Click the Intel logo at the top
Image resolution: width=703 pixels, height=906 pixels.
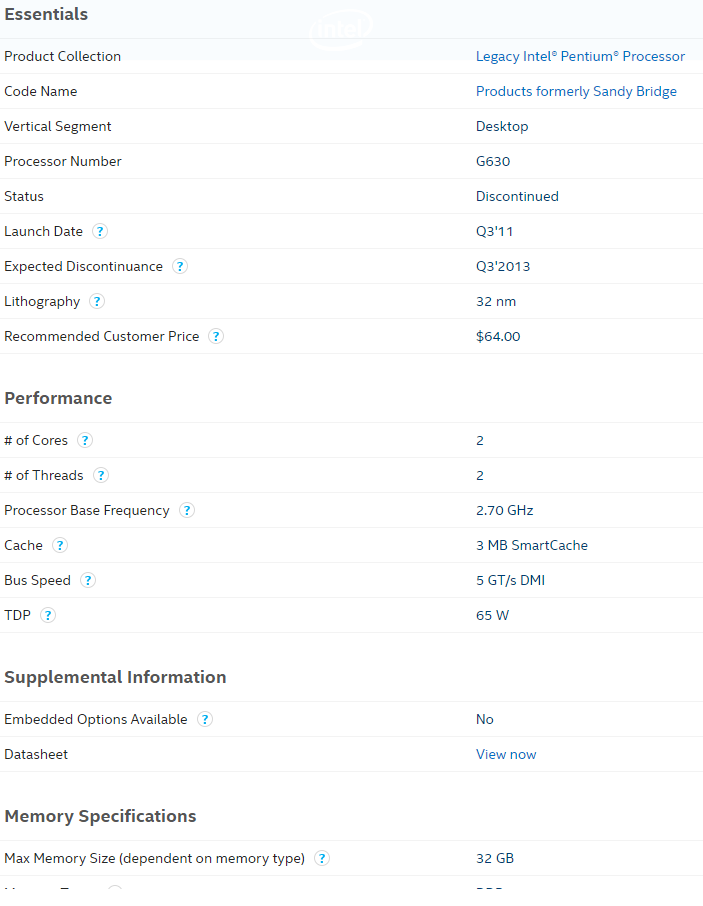[x=342, y=30]
